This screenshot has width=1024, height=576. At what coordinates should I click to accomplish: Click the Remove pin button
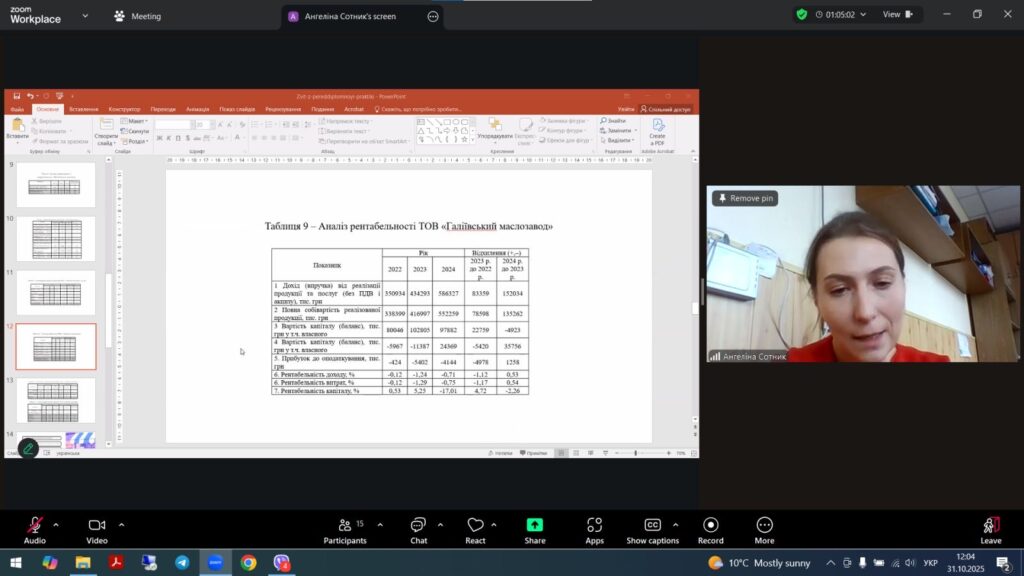pos(744,198)
